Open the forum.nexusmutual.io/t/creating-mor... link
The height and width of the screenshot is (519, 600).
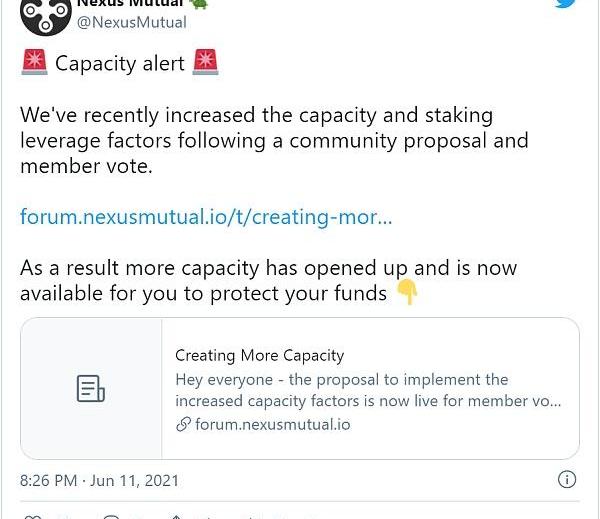coord(206,216)
